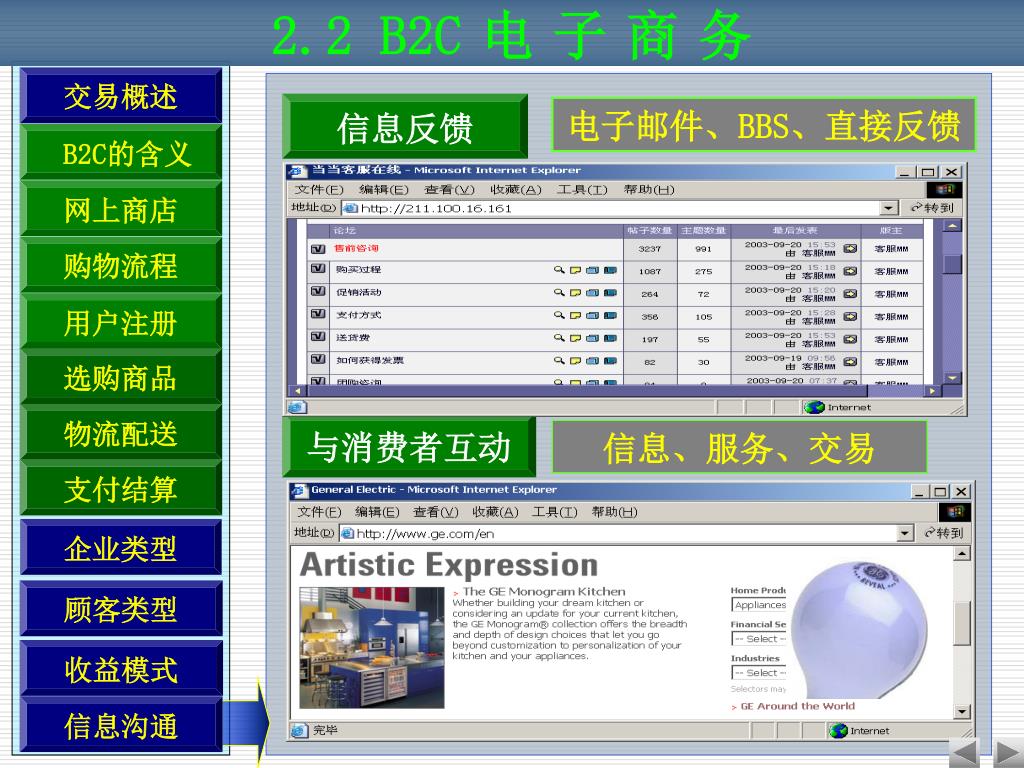Viewport: 1024px width, 768px height.
Task: Open the 编辑(E) menu in the 当当客服在线 window
Action: click(384, 190)
